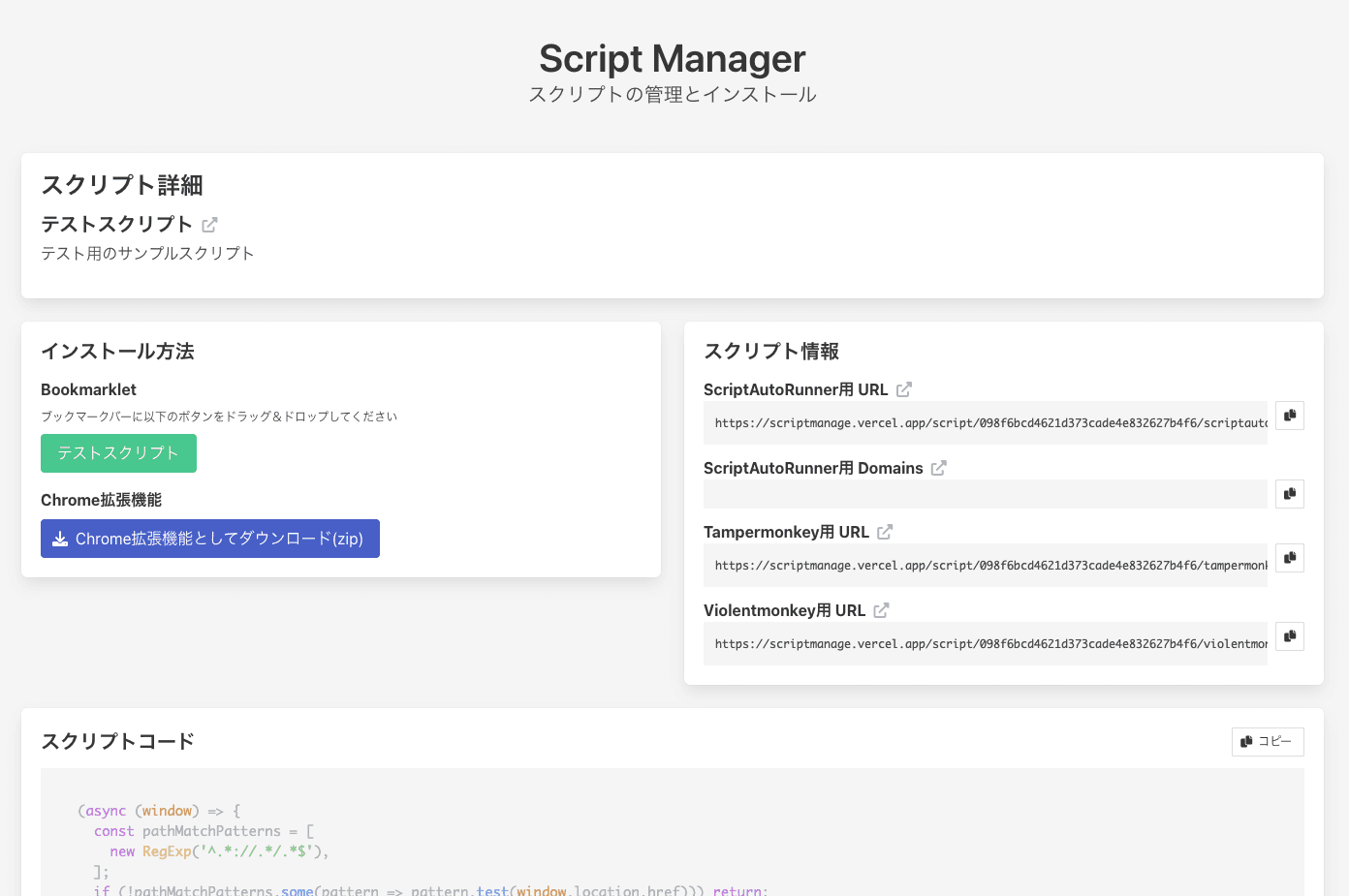
Task: Click the Tampermonkey用 URL text field
Action: click(986, 566)
